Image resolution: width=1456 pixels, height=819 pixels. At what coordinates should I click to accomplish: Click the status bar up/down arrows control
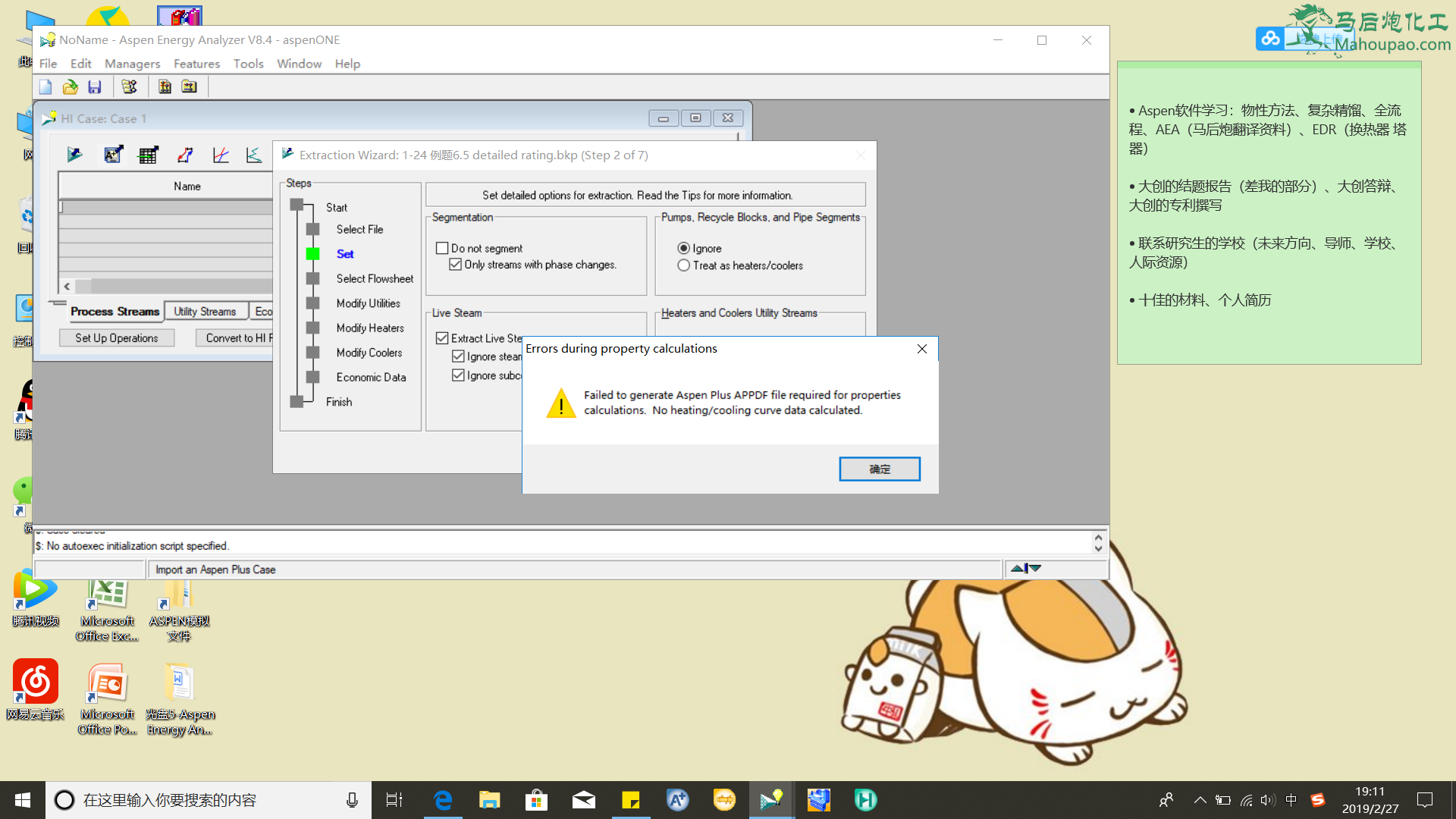click(1026, 569)
